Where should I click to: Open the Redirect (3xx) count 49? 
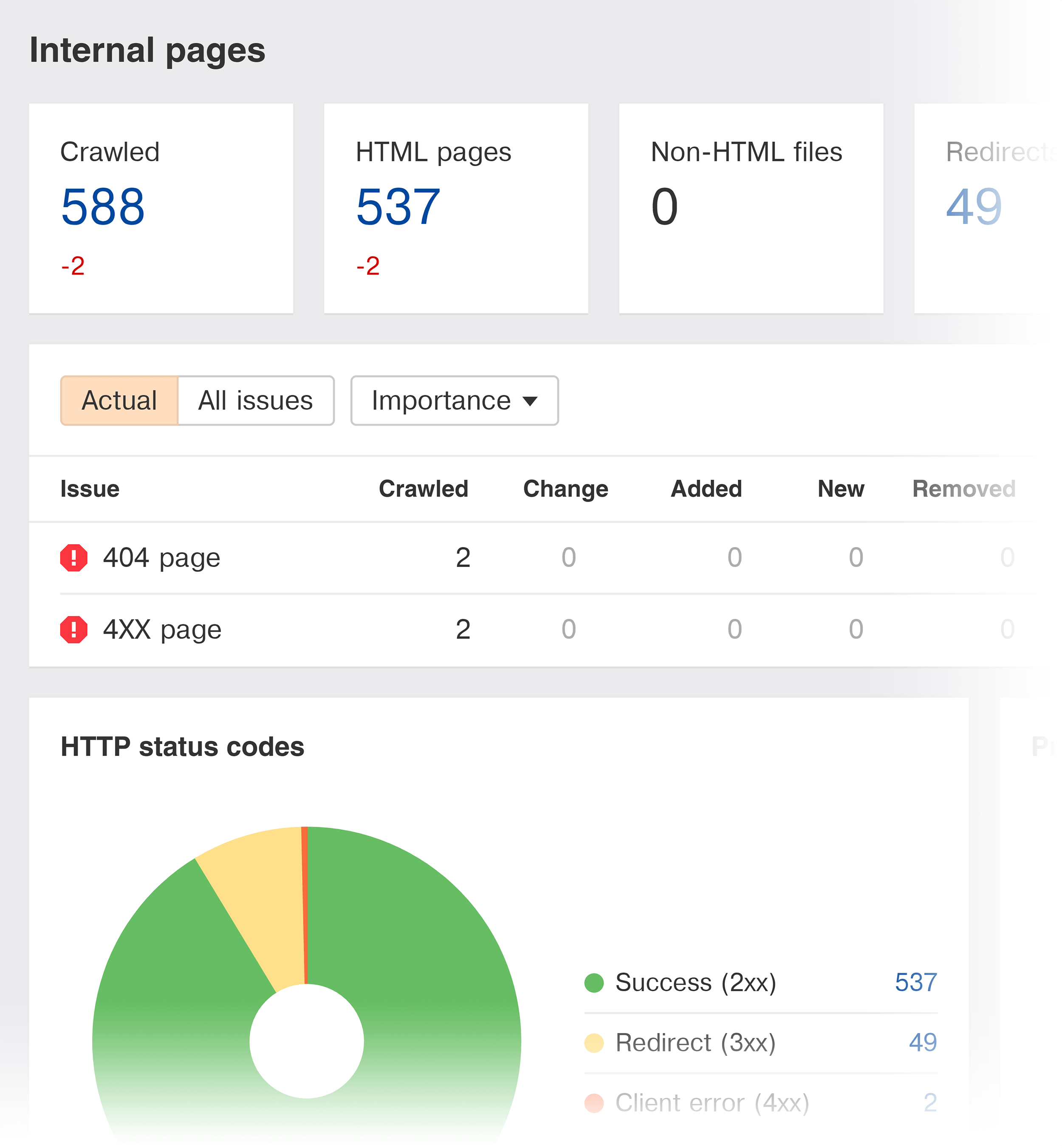click(923, 1043)
